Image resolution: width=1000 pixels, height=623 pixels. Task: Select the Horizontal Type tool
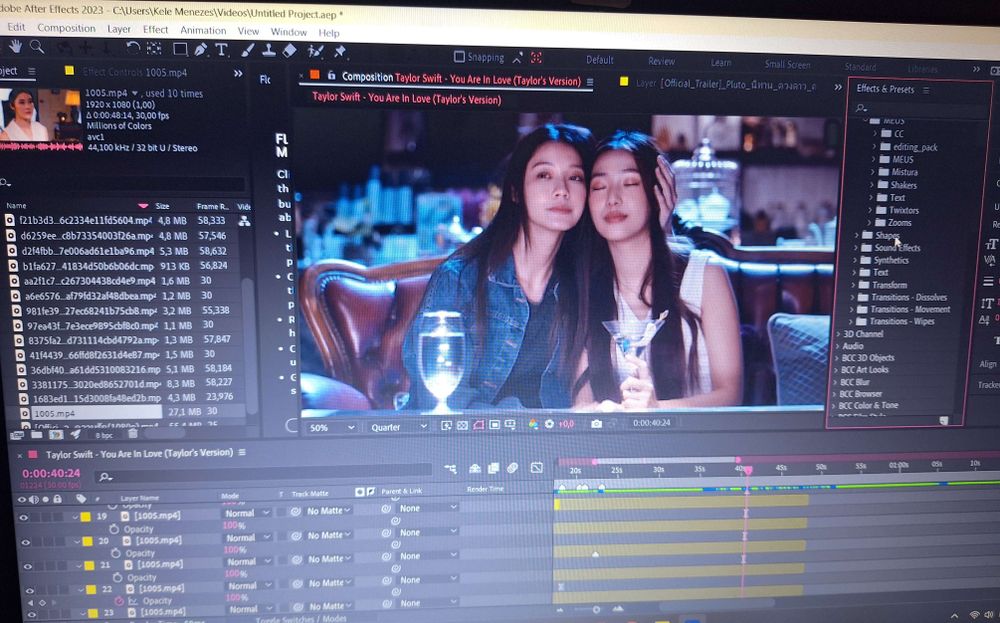tap(221, 50)
